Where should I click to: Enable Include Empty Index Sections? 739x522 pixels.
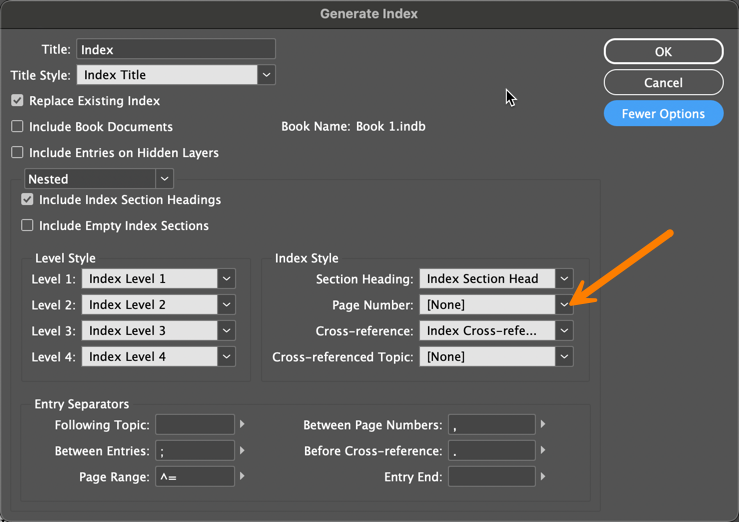(27, 226)
